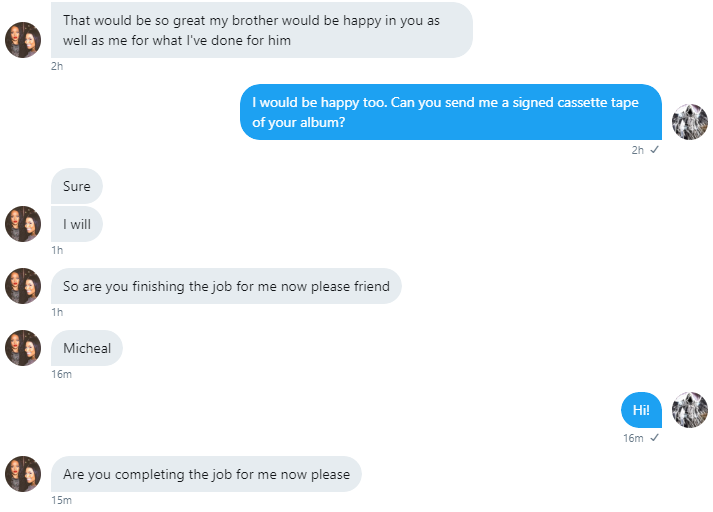Open the profile picture next to 'I will'
The image size is (713, 512).
coord(23,224)
